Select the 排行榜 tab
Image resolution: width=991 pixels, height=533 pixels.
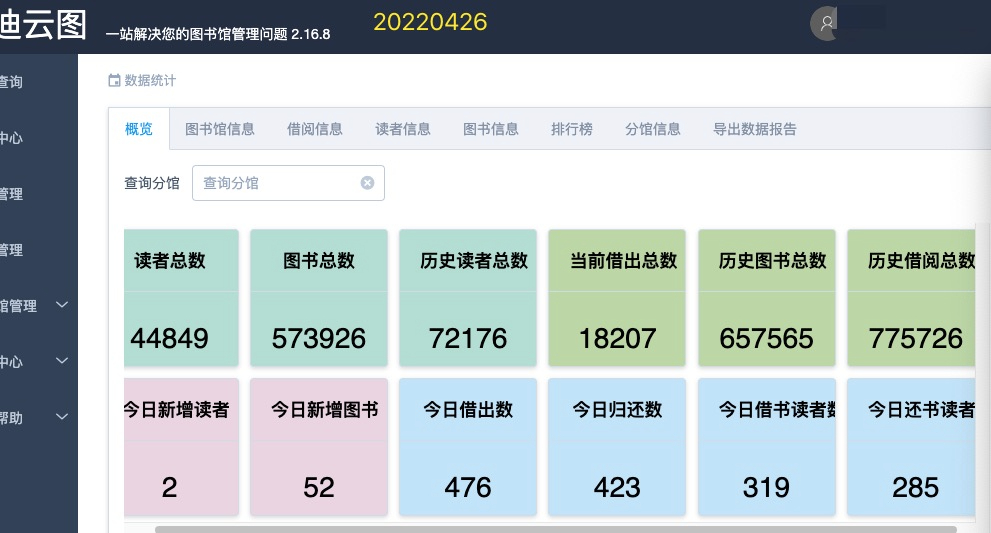572,129
